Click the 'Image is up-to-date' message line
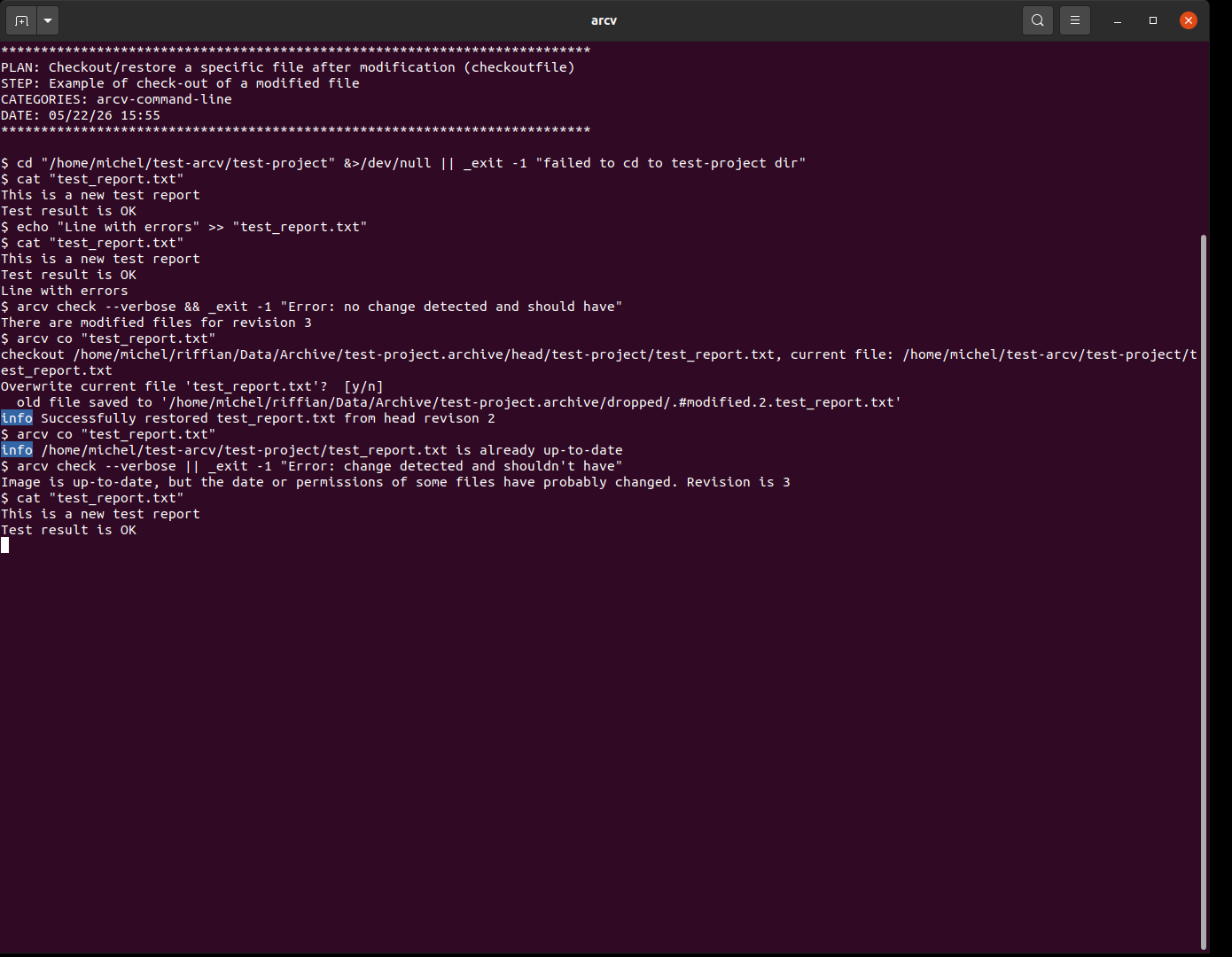This screenshot has height=957, width=1232. 395,482
